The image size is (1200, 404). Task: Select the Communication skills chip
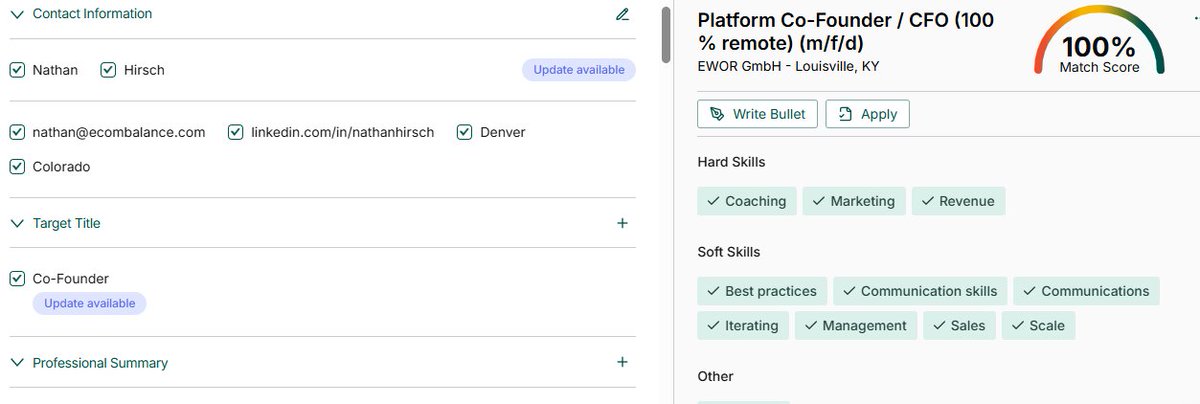(920, 291)
